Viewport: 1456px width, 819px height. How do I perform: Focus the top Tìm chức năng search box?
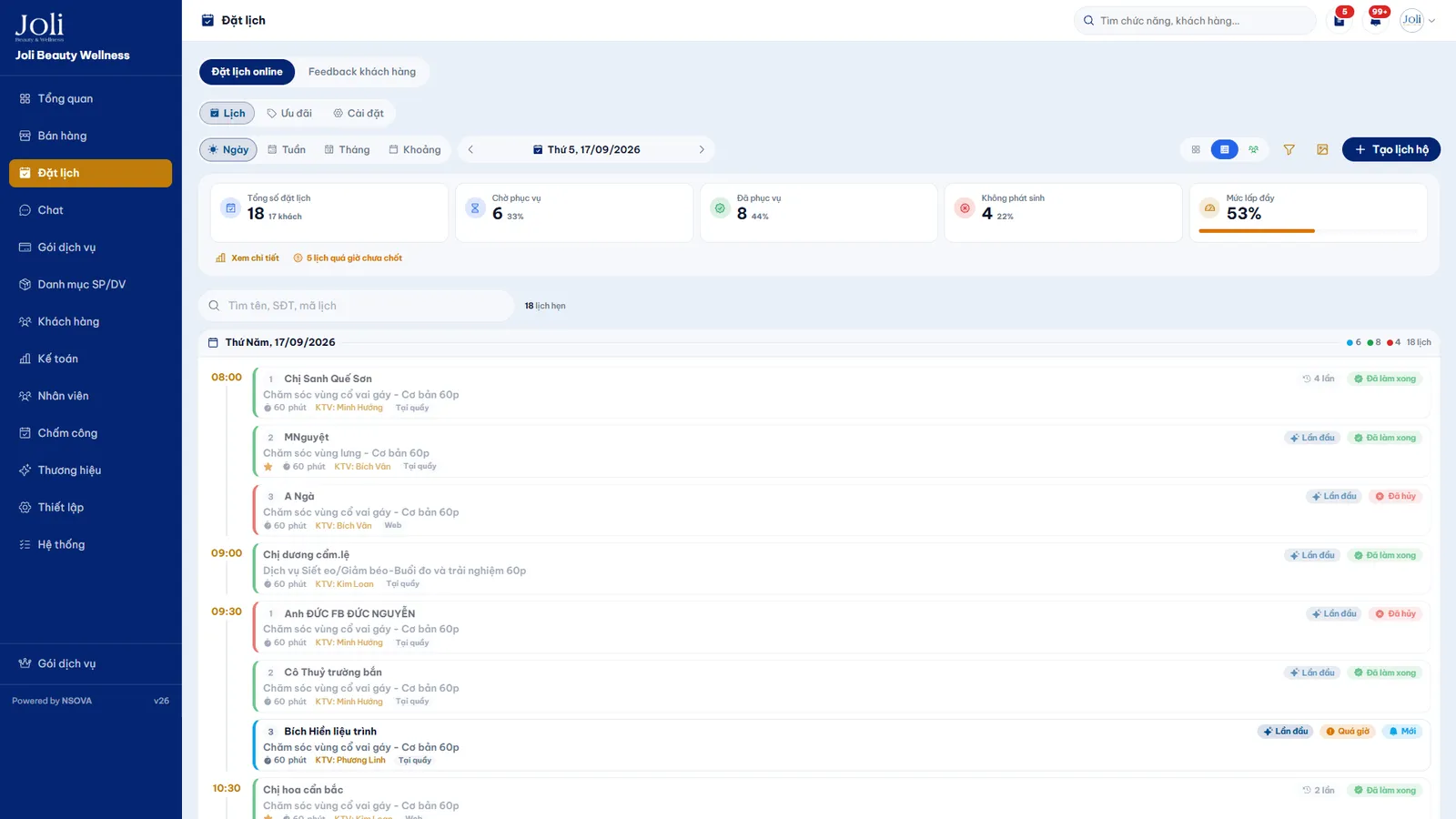point(1195,20)
